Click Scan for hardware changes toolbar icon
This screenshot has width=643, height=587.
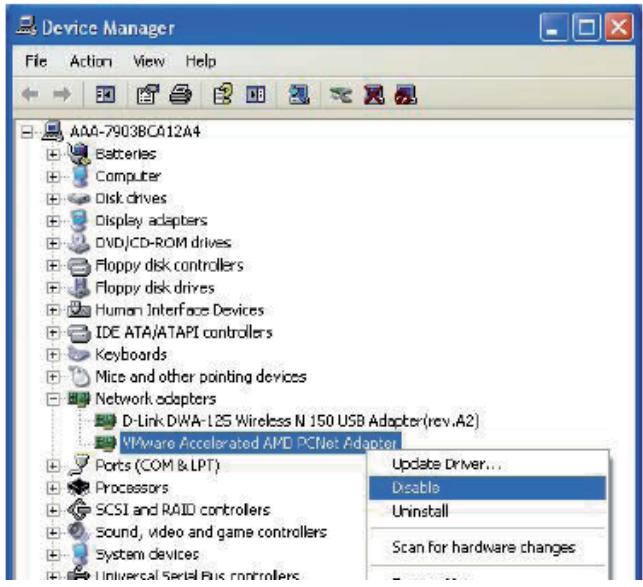click(299, 95)
